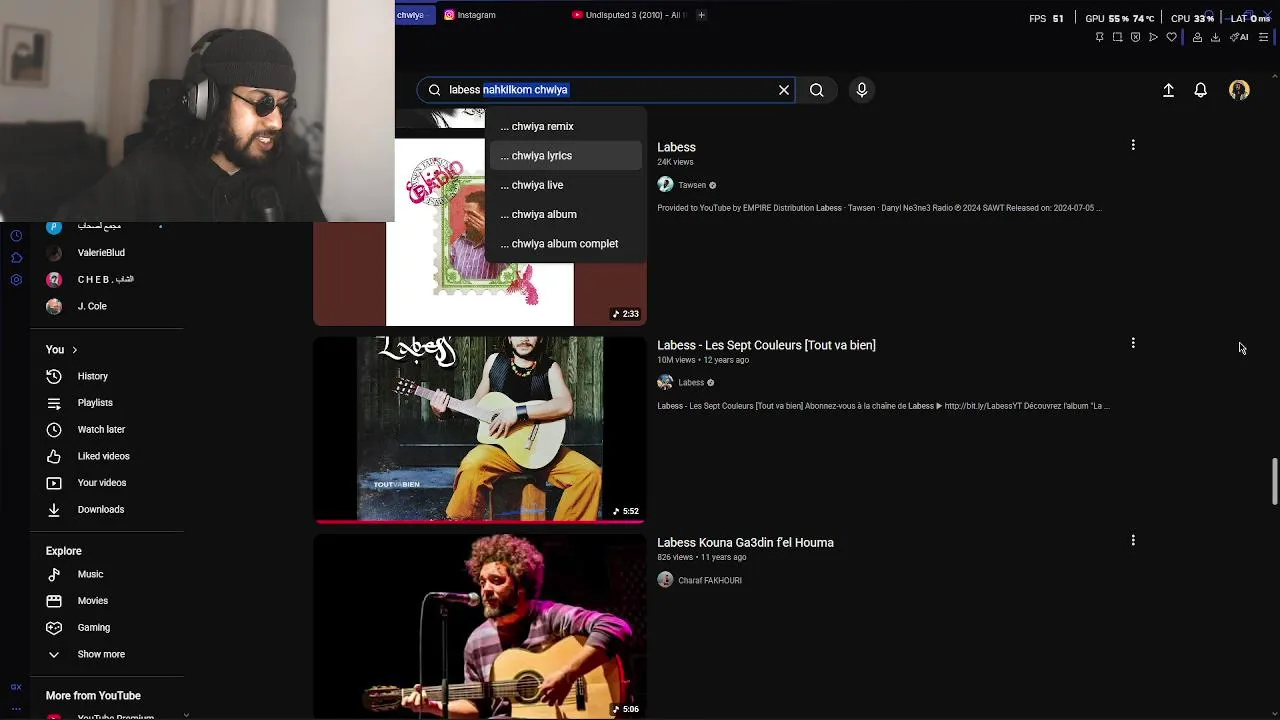Image resolution: width=1280 pixels, height=720 pixels.
Task: Click inside the YouTube search field
Action: [x=605, y=90]
